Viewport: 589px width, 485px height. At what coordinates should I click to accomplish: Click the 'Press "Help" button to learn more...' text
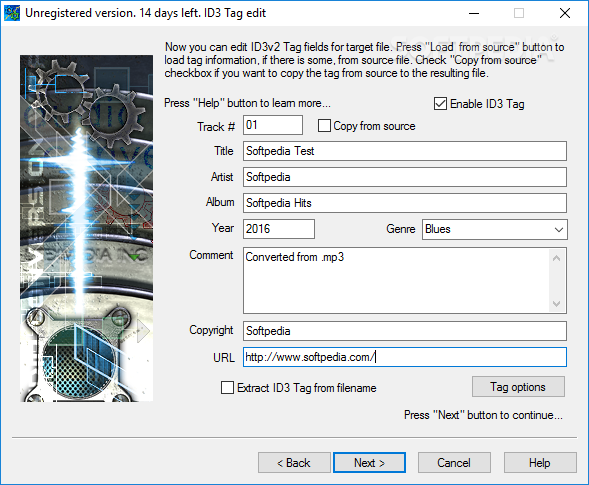click(x=247, y=103)
